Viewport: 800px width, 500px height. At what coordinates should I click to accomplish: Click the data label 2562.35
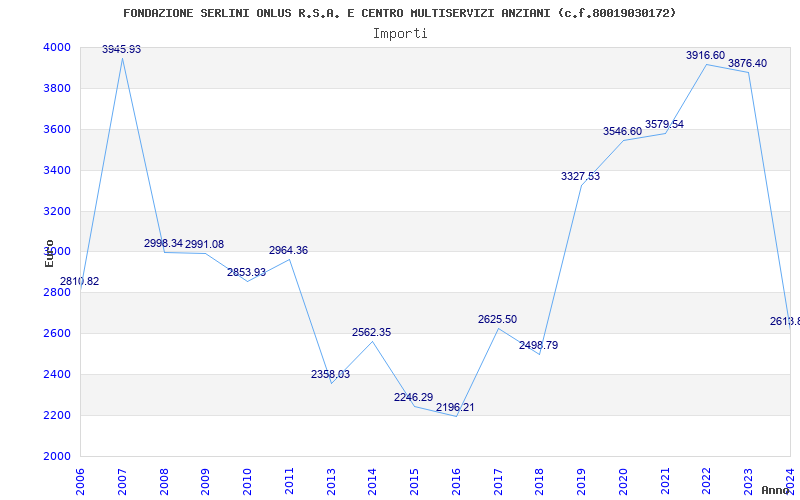click(371, 333)
